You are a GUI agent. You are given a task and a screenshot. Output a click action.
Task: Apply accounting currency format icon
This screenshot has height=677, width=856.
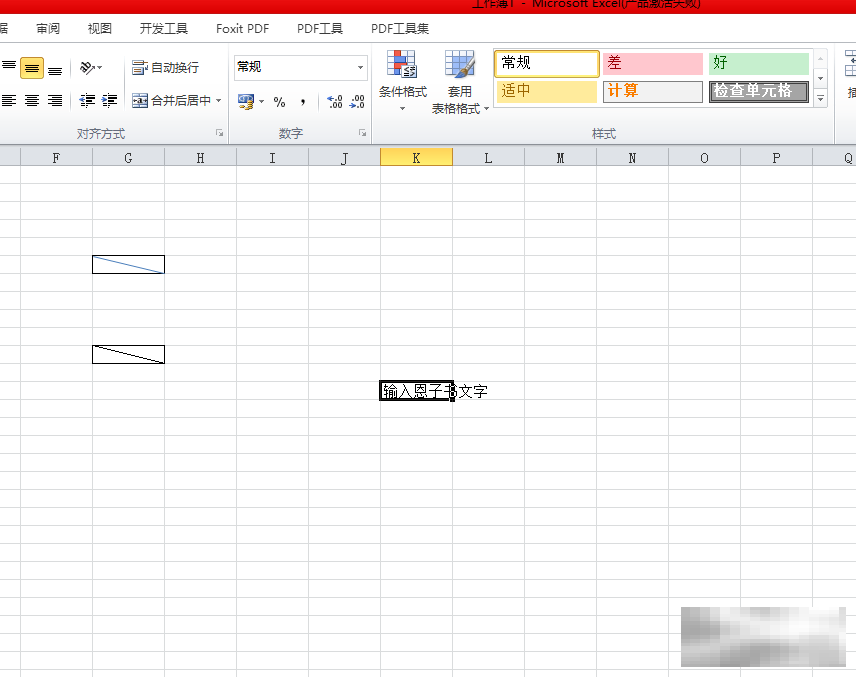pyautogui.click(x=246, y=101)
